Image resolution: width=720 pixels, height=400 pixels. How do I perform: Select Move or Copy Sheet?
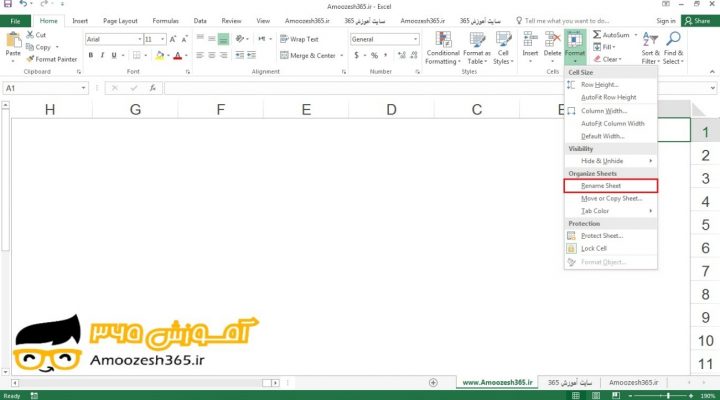pyautogui.click(x=611, y=198)
